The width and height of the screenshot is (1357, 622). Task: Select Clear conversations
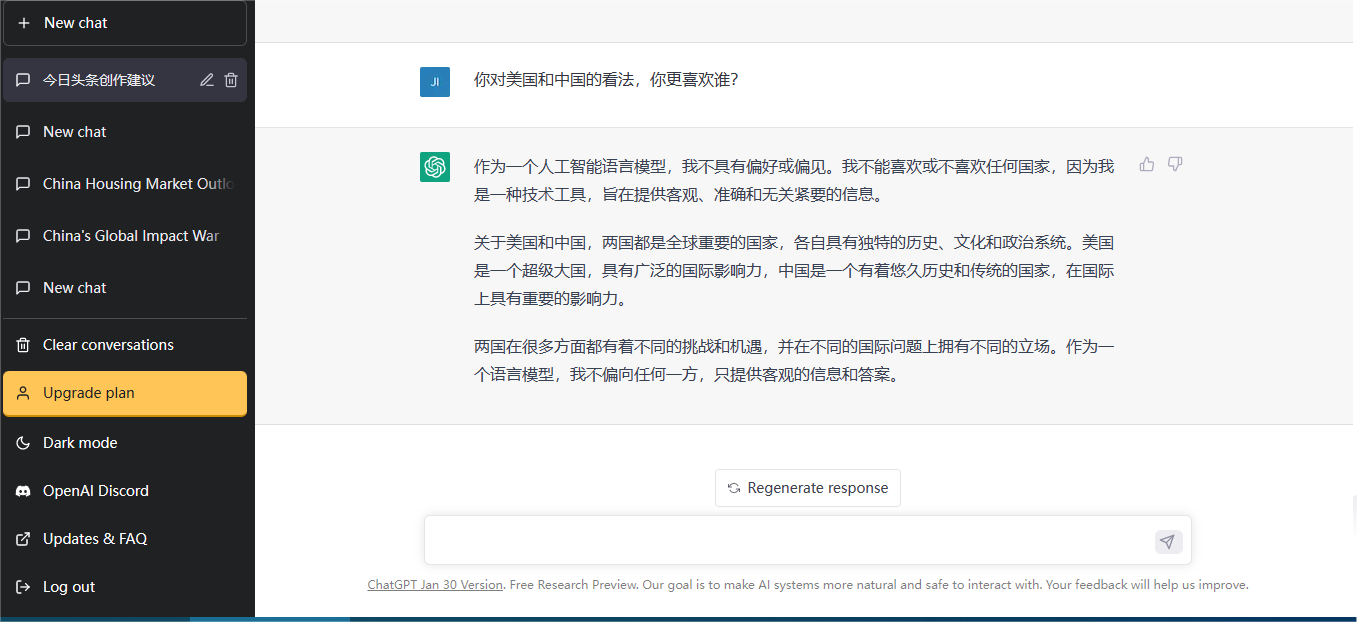point(125,345)
